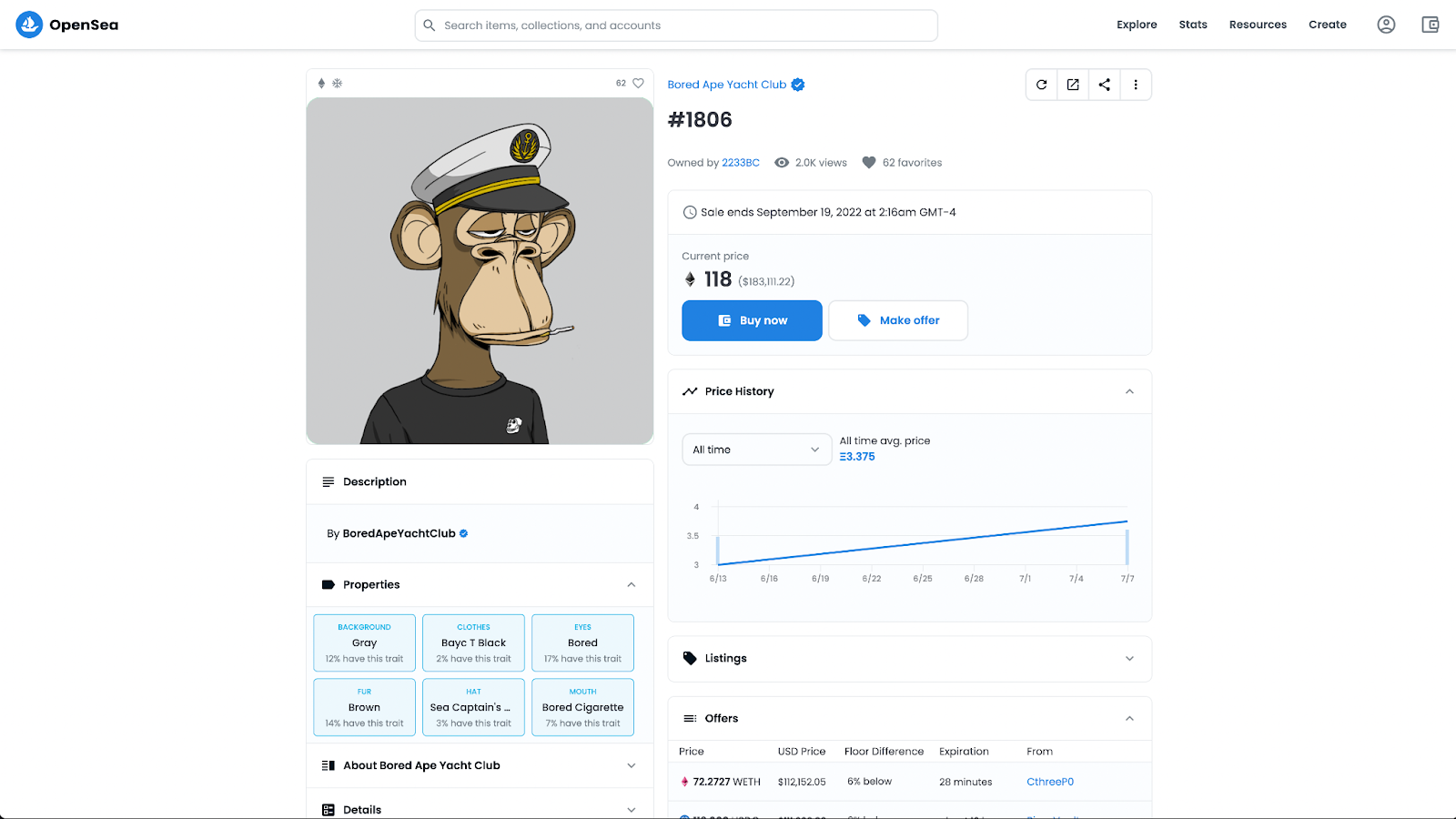Viewport: 1456px width, 819px height.
Task: Click the Buy now button
Action: click(x=752, y=320)
